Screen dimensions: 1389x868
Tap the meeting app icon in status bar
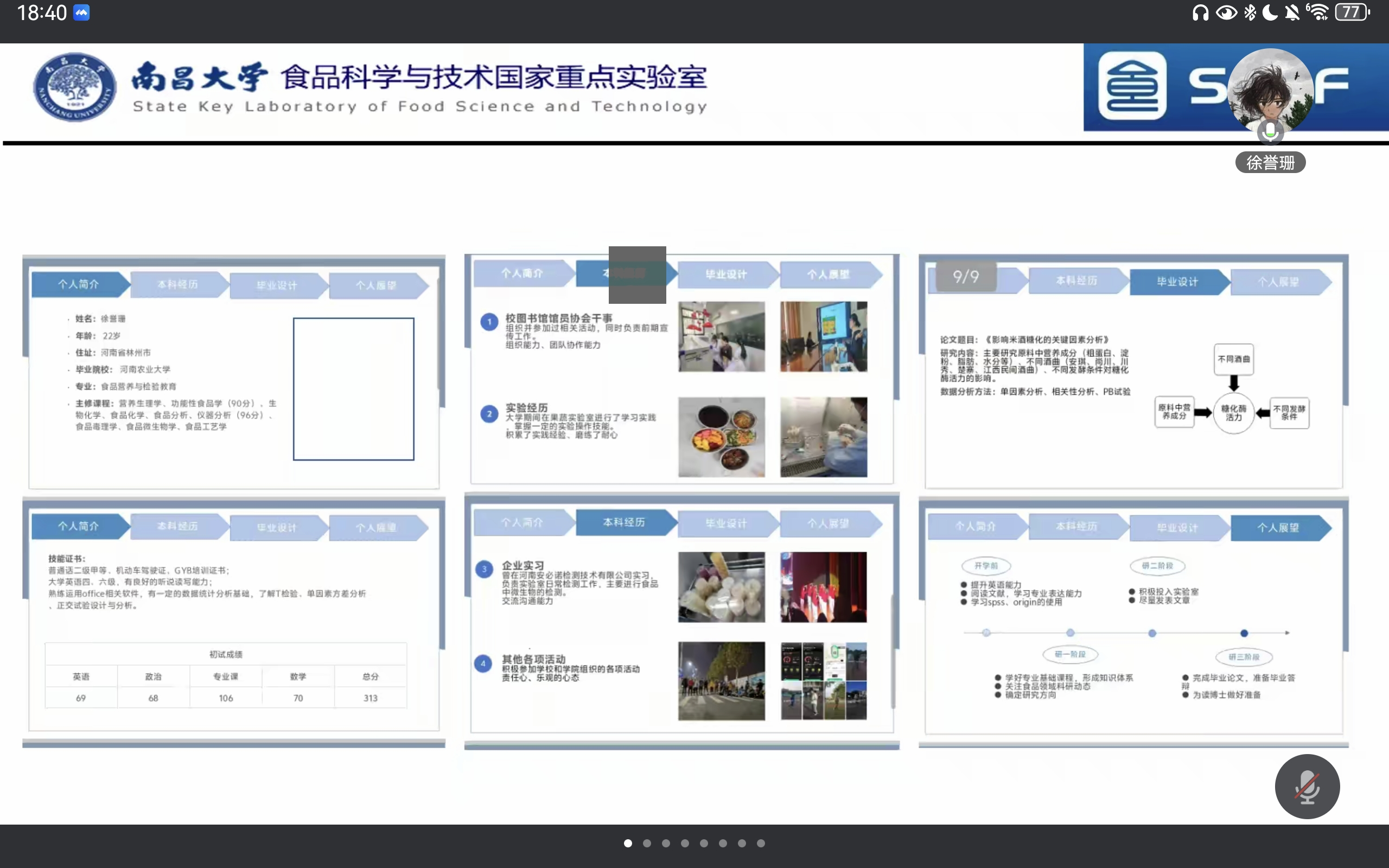coord(81,12)
